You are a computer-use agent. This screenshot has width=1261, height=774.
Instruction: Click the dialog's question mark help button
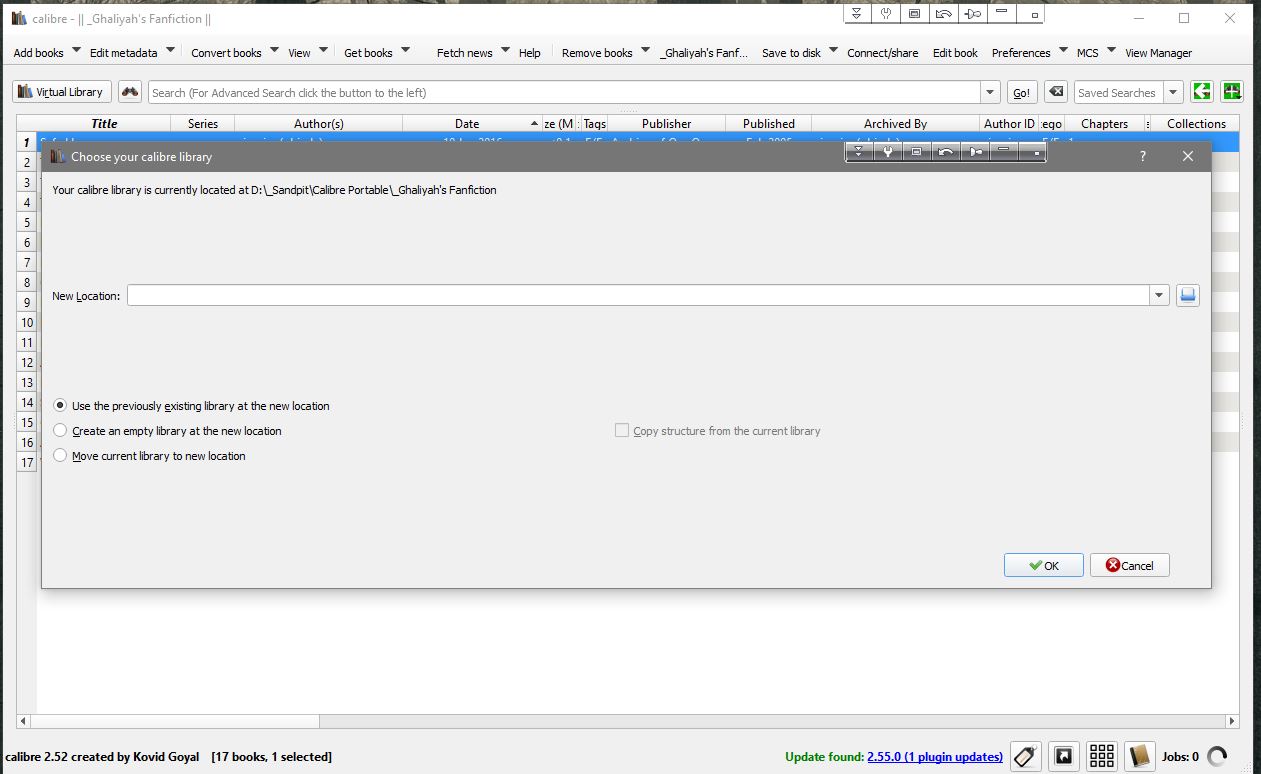point(1143,156)
